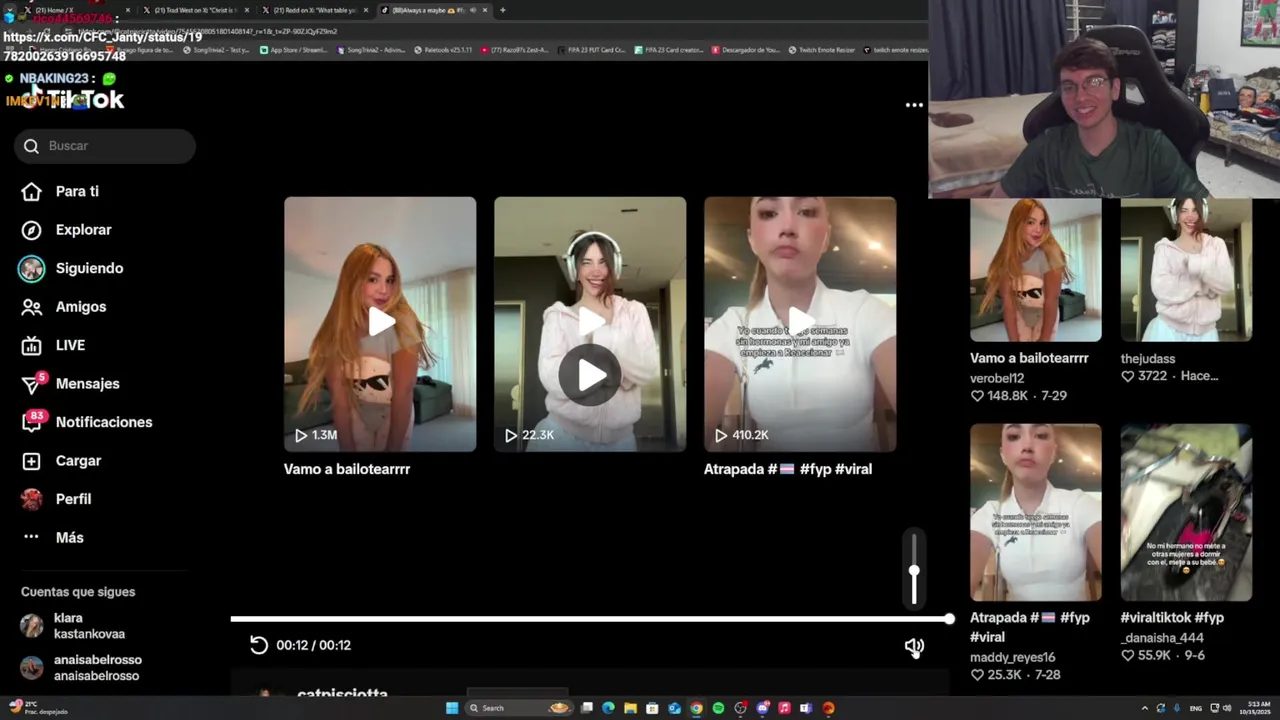
Task: Open the catpisciotta author name
Action: (342, 693)
